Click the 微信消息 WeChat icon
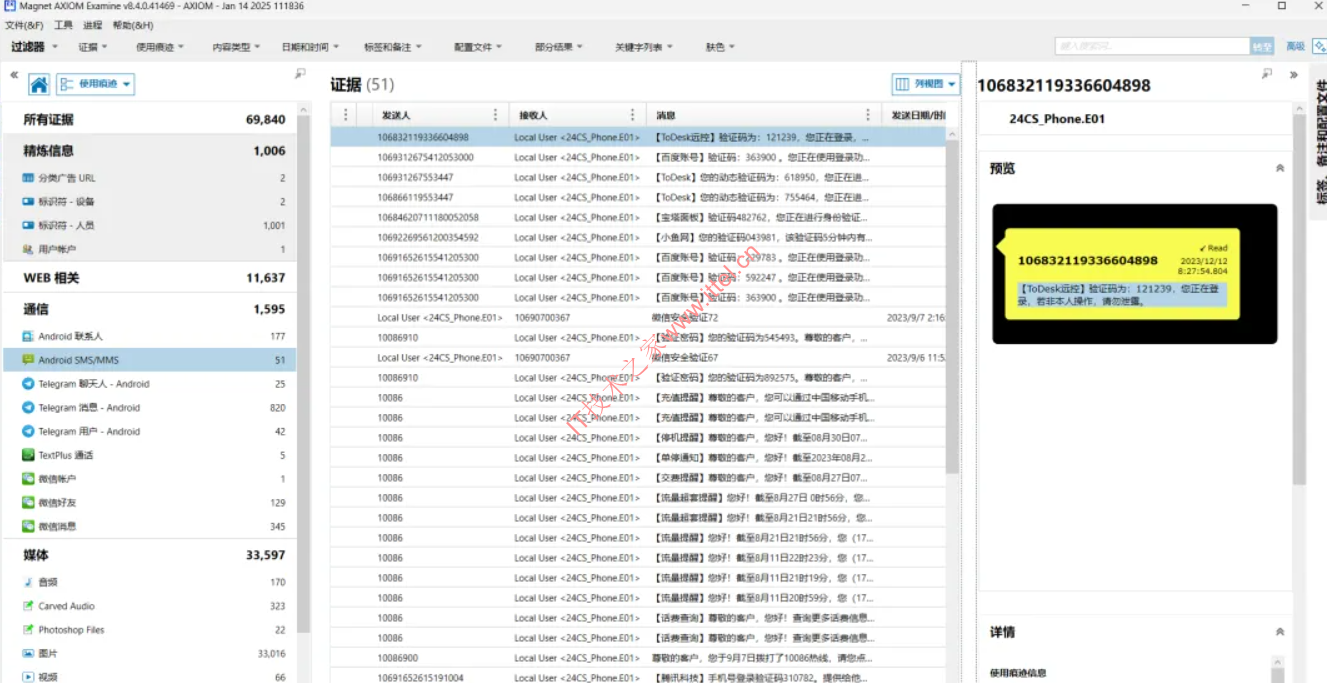Screen dimensions: 1327x683 [29, 526]
